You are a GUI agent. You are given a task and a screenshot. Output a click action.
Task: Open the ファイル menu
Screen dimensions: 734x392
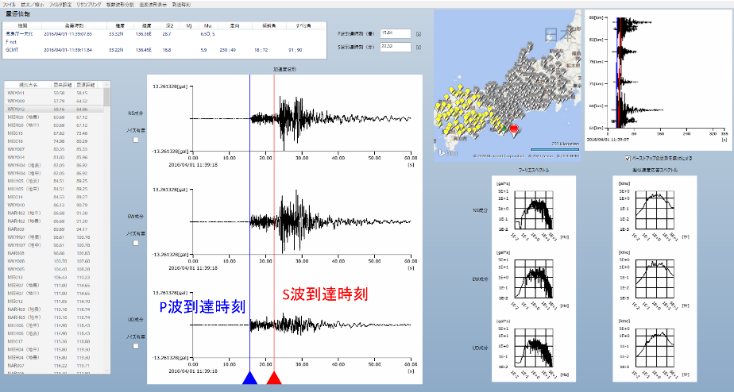click(9, 4)
